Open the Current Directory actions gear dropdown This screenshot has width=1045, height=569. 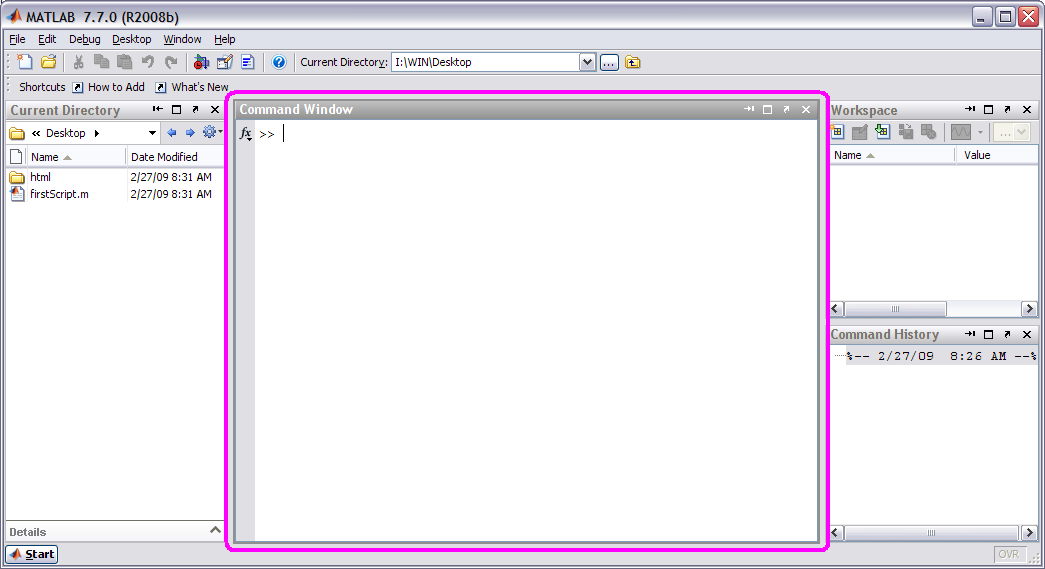point(212,133)
